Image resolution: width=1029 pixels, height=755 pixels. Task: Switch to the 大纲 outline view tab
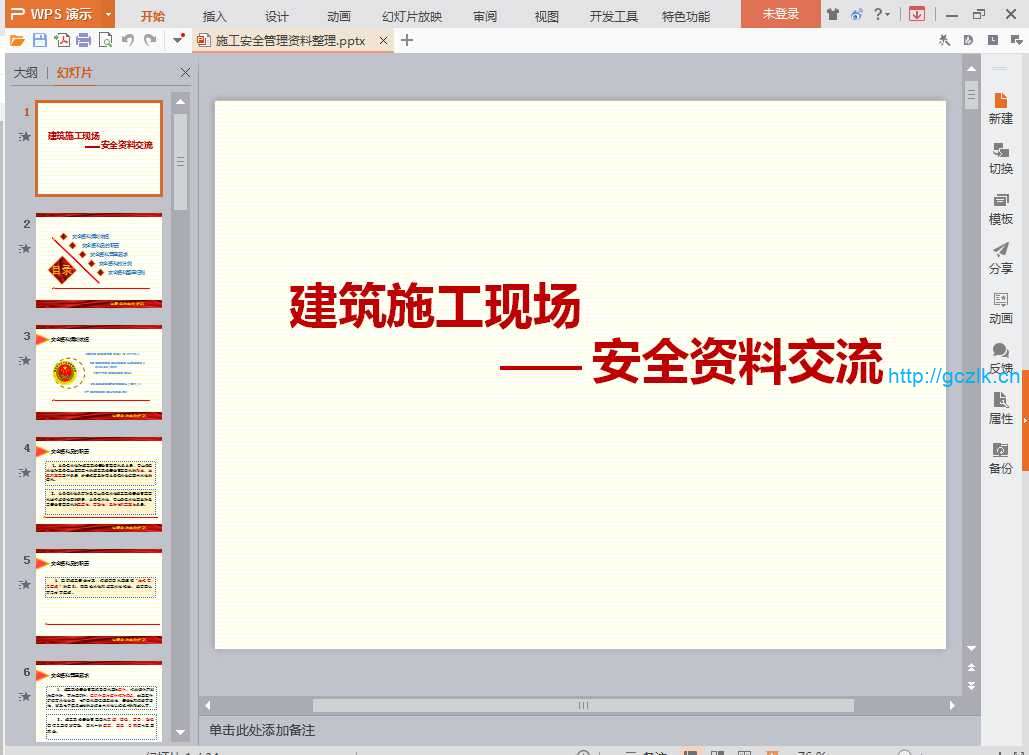[26, 73]
